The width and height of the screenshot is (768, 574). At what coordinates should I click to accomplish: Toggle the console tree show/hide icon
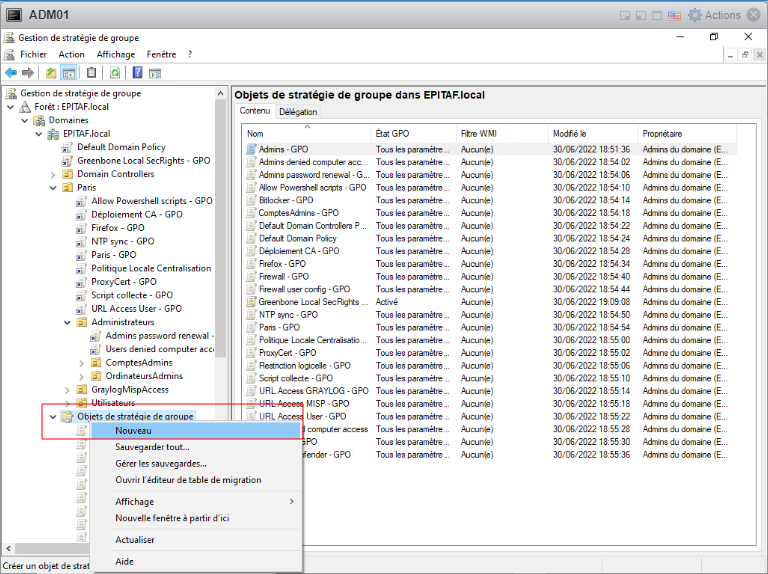pos(69,73)
